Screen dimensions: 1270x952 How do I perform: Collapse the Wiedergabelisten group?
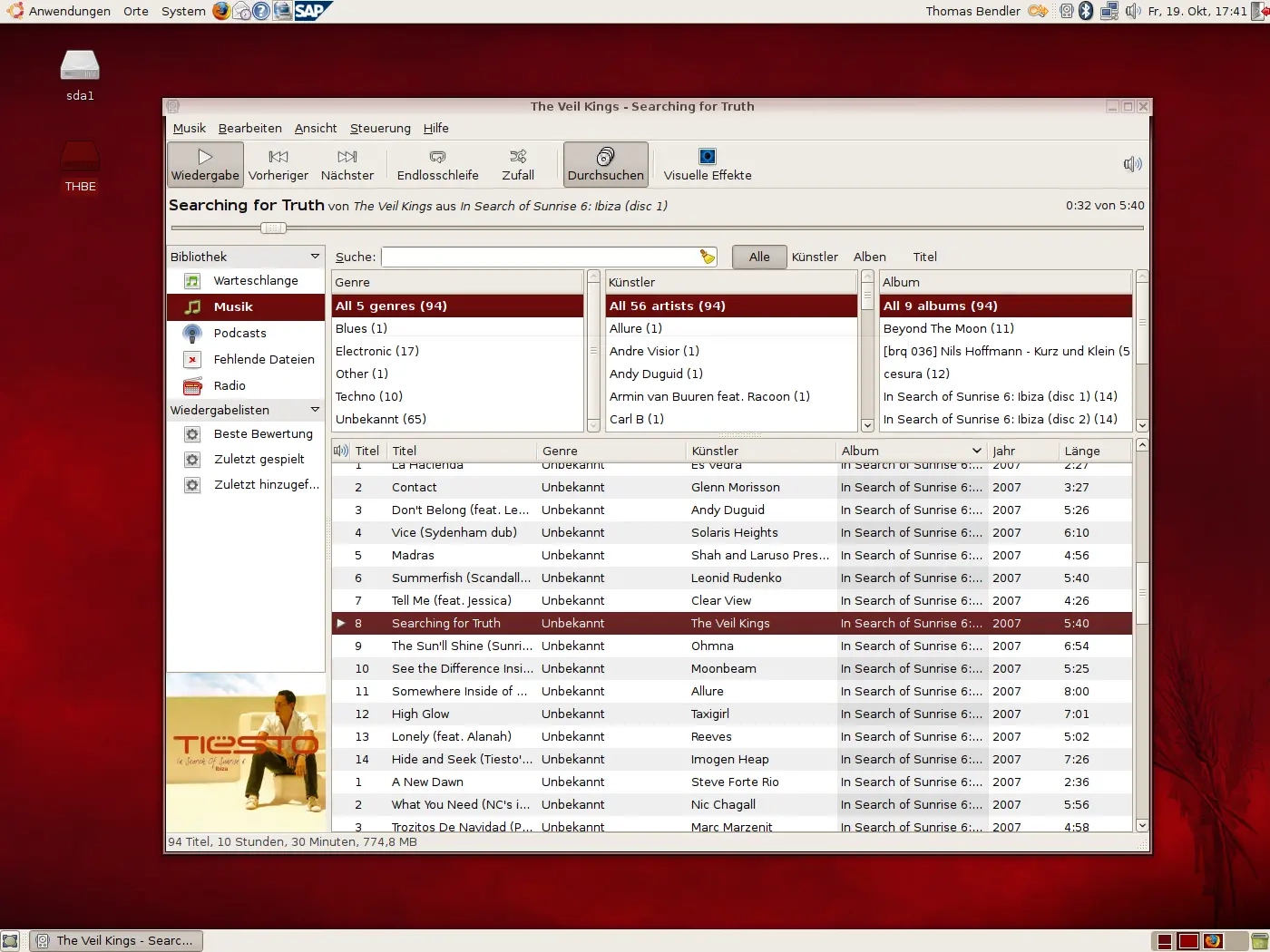click(315, 410)
